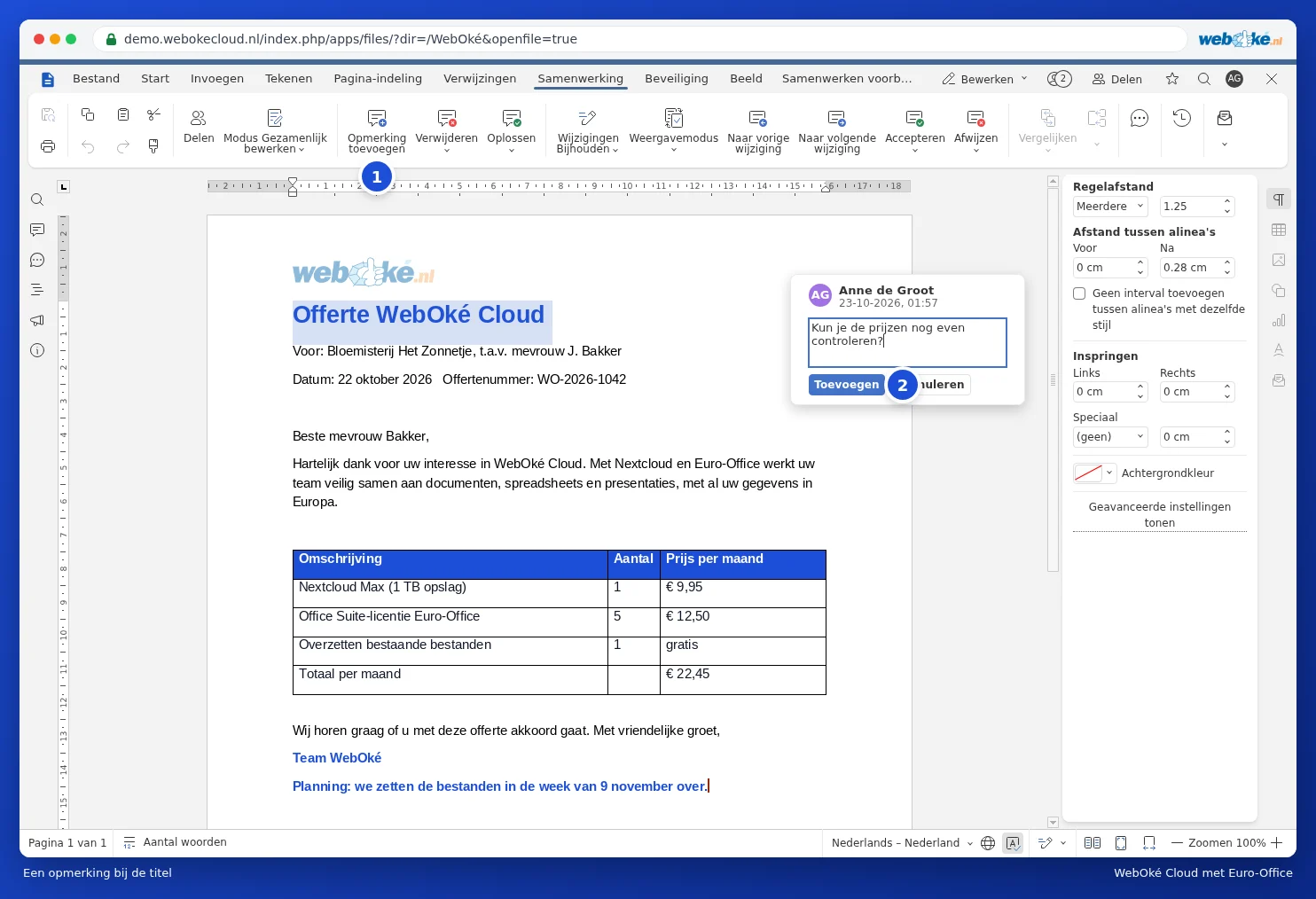Image resolution: width=1316 pixels, height=899 pixels.
Task: Click the print icon in the toolbar
Action: point(48,146)
